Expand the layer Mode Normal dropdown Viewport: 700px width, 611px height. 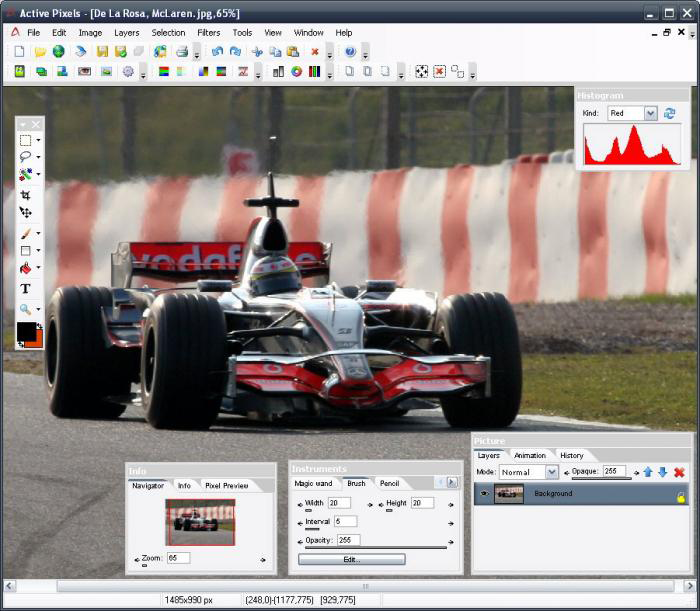[552, 472]
